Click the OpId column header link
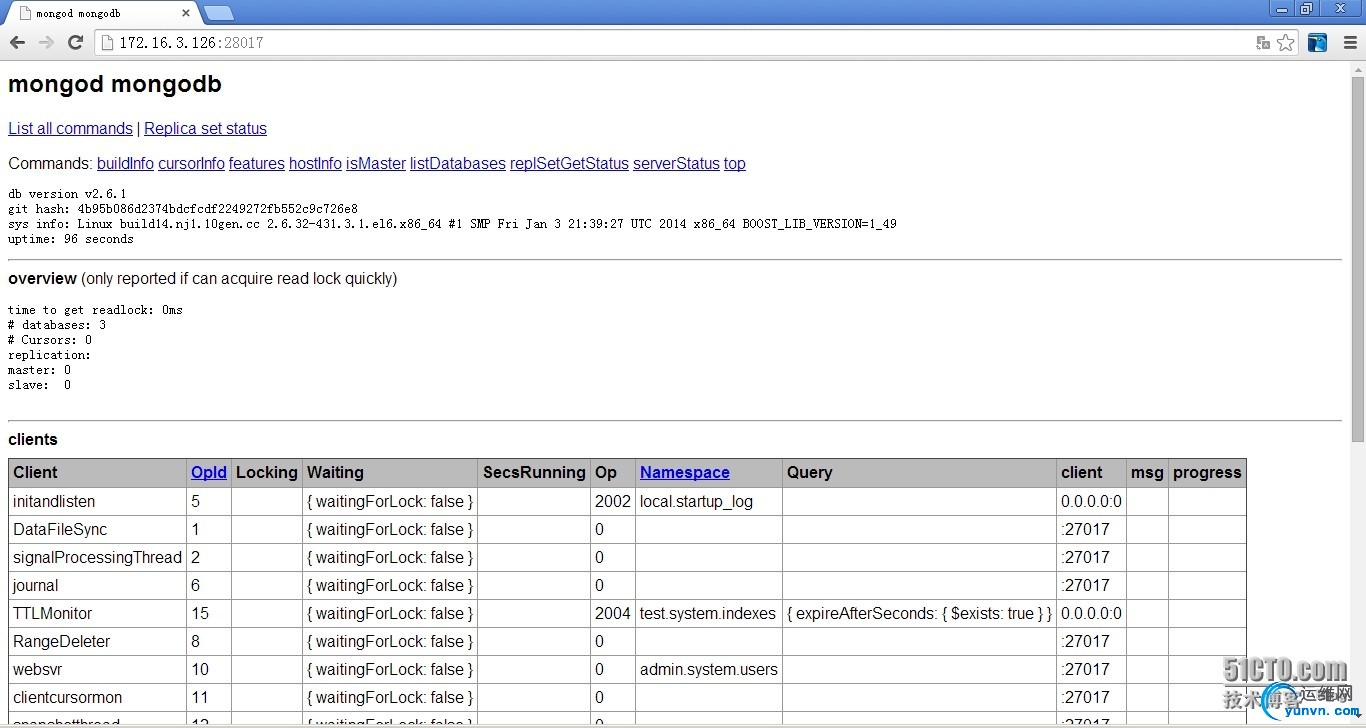The image size is (1366, 728). click(x=209, y=472)
